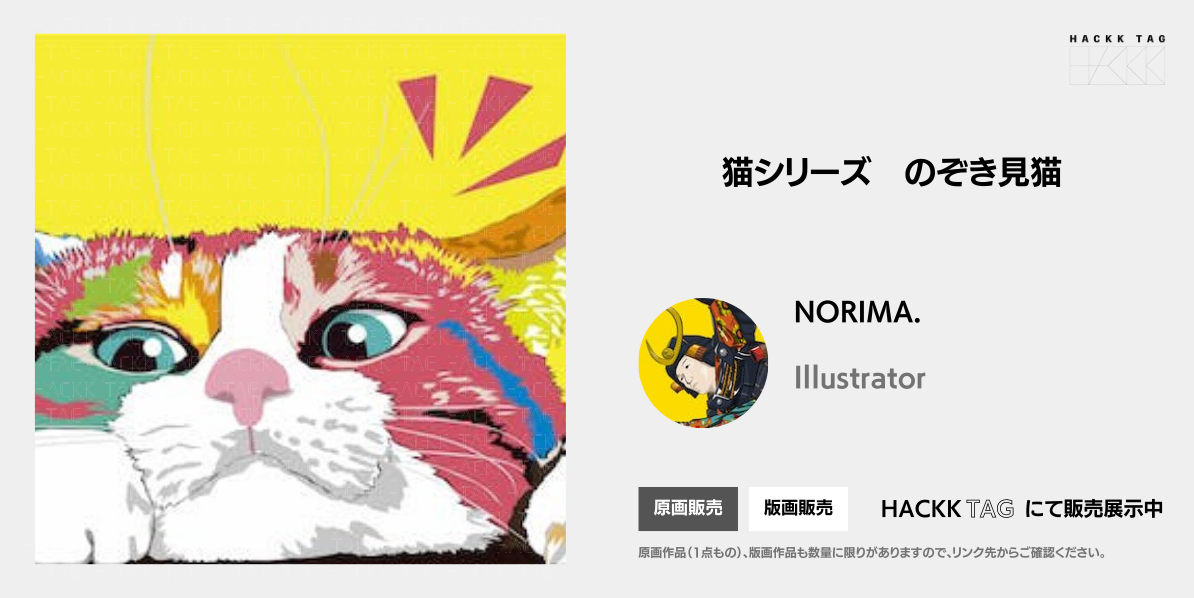Open the colorful cat artwork thumbnail
The width and height of the screenshot is (1194, 598).
300,299
